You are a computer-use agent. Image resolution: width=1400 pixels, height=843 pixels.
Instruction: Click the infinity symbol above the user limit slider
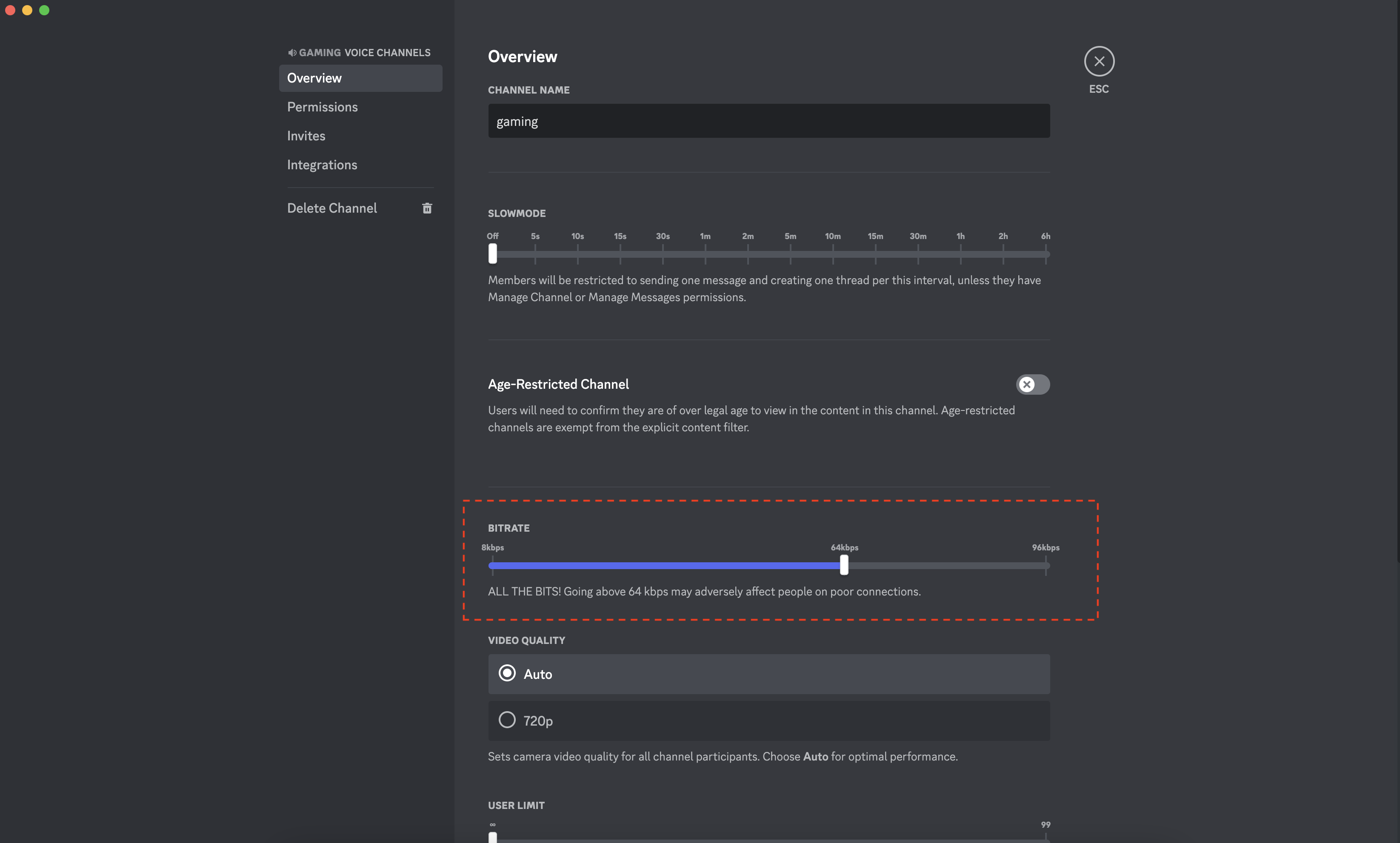coord(492,825)
